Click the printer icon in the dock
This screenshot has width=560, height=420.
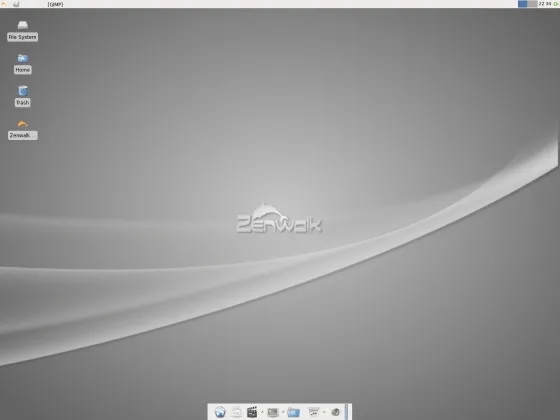click(314, 412)
